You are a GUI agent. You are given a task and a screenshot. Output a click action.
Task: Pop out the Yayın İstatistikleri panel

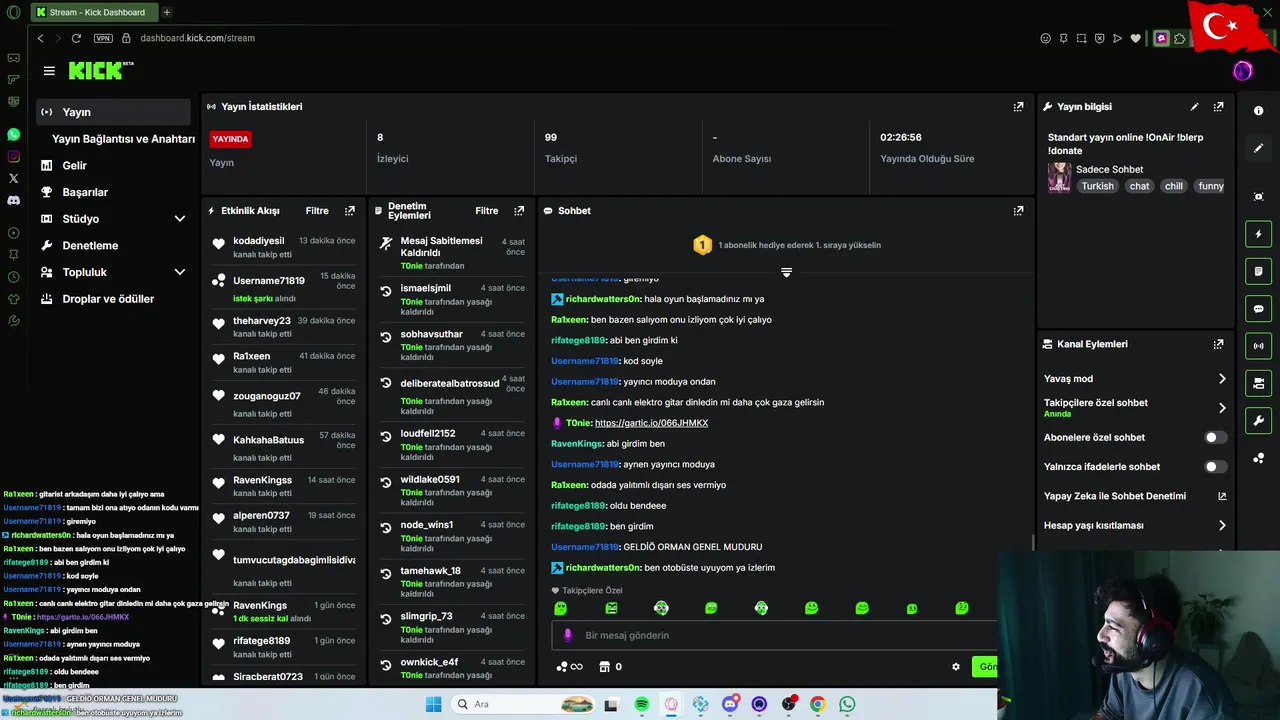pos(1018,107)
